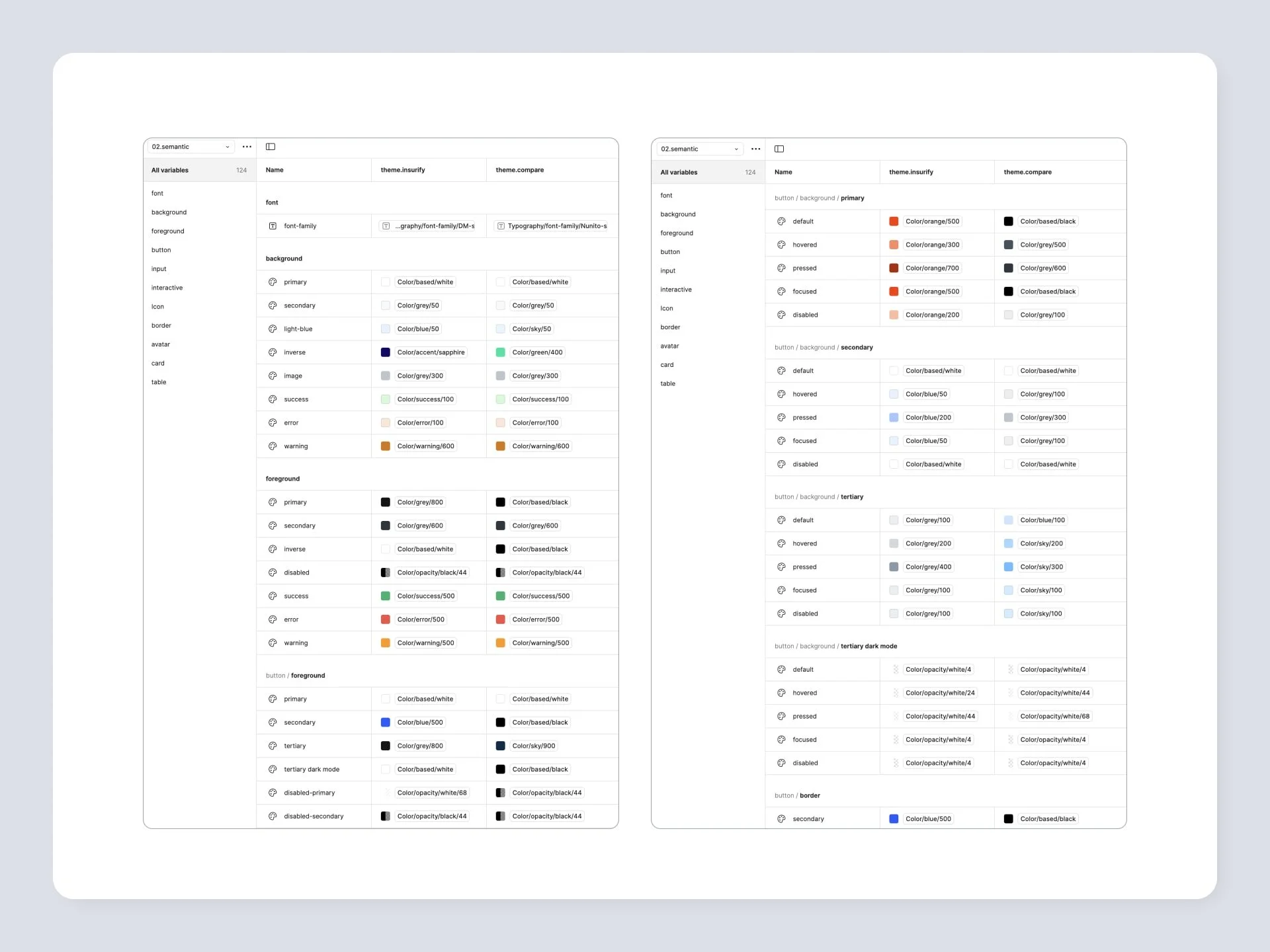Select button / background / tertiary dark mode heading
Image resolution: width=1270 pixels, height=952 pixels.
point(836,647)
